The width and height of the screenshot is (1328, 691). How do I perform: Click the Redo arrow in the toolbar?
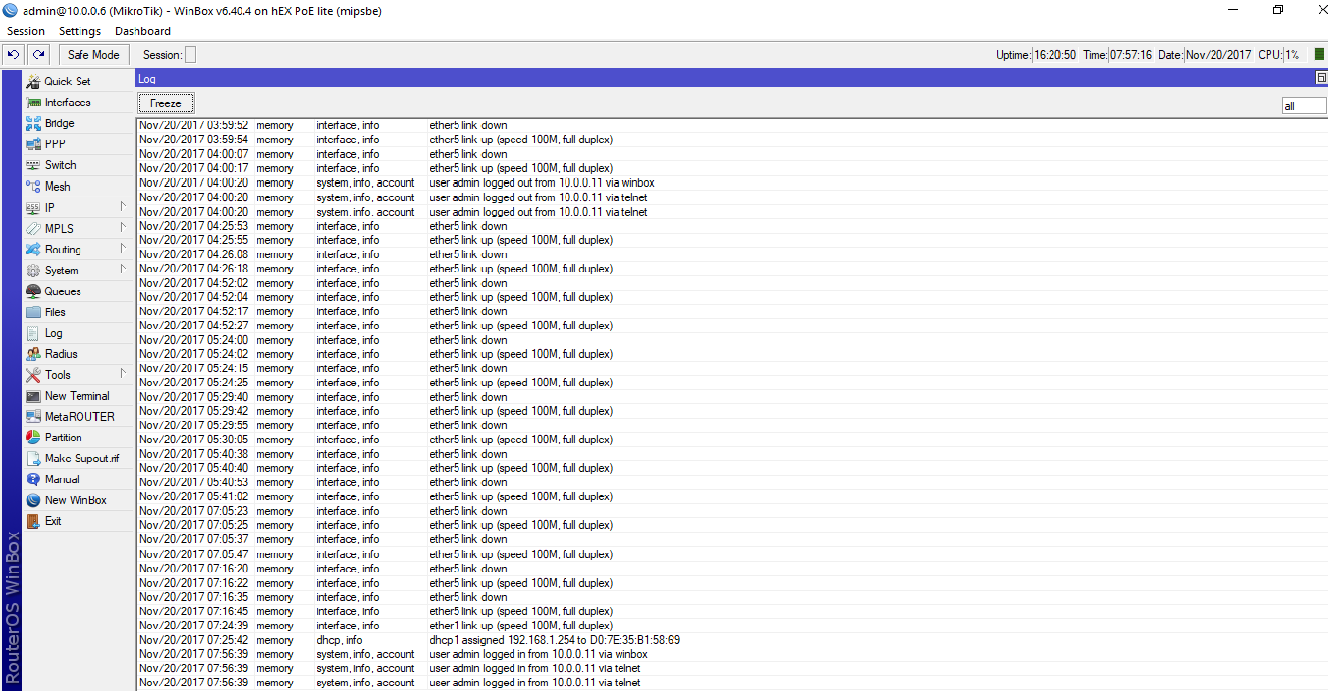(x=37, y=55)
